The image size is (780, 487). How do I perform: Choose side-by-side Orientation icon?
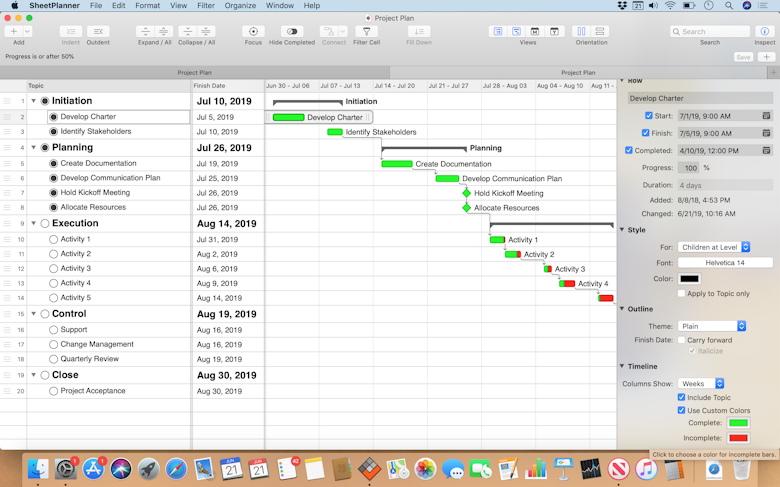(x=581, y=31)
